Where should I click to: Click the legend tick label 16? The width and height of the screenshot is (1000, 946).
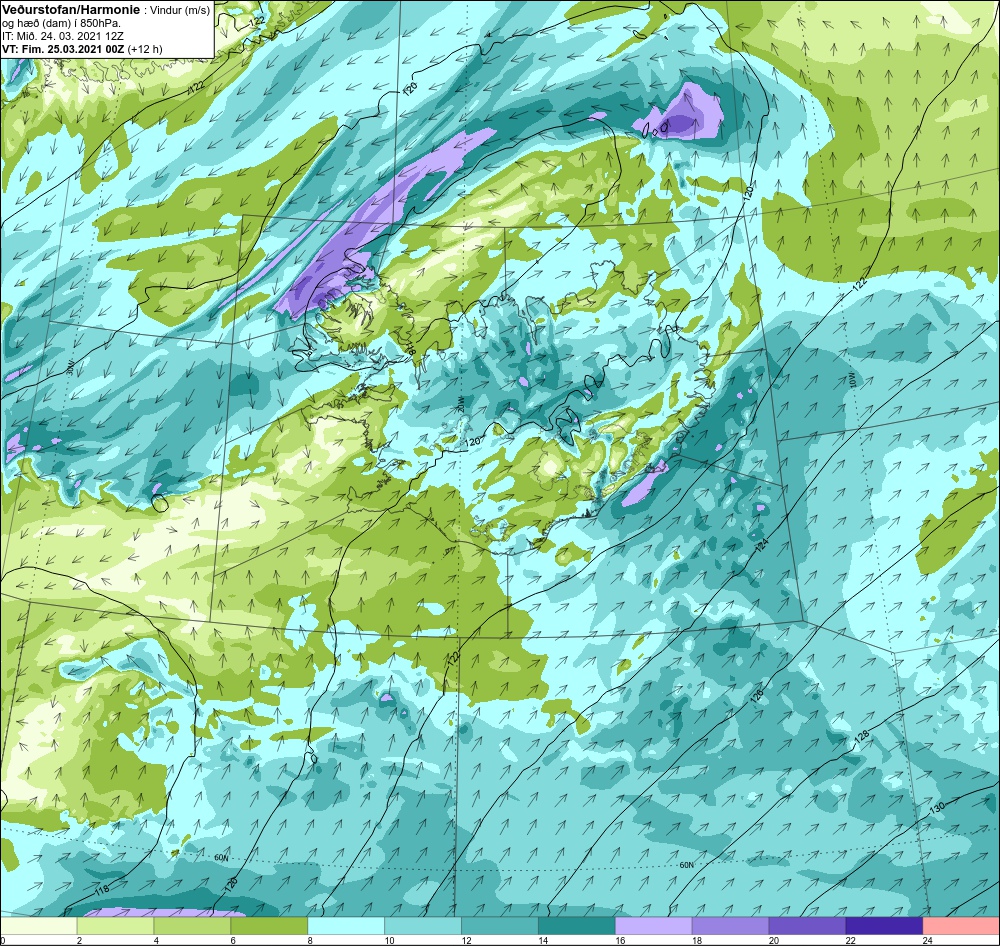620,940
